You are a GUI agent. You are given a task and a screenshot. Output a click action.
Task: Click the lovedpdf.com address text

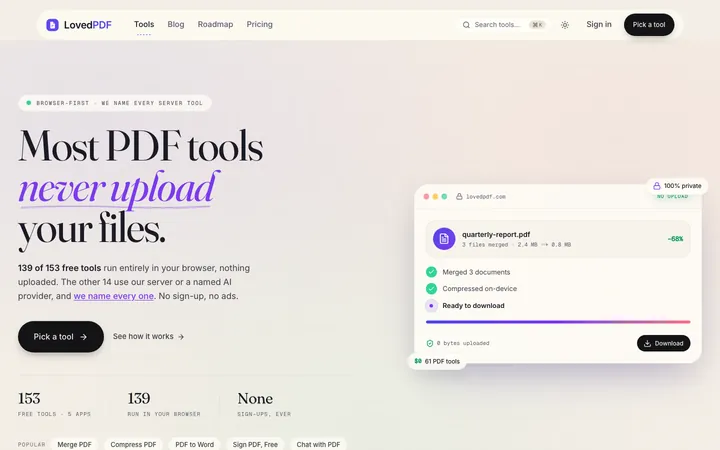486,197
